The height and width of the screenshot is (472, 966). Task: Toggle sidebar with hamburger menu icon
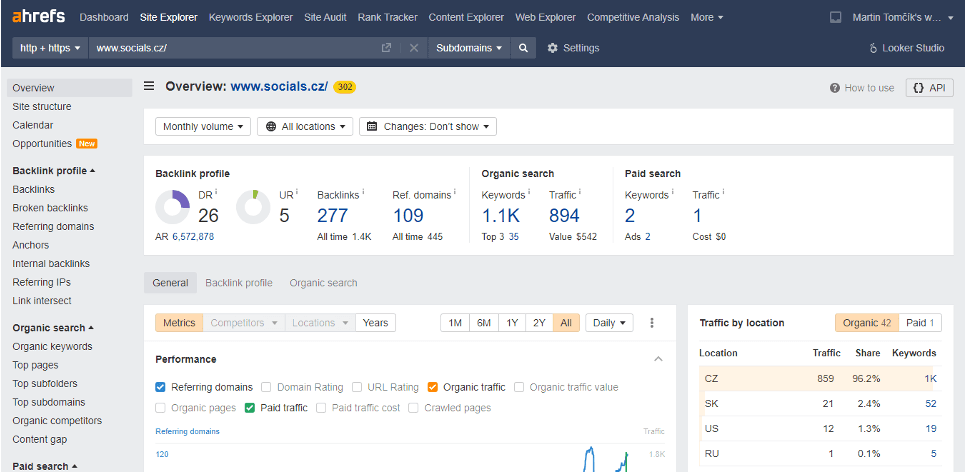(x=149, y=86)
